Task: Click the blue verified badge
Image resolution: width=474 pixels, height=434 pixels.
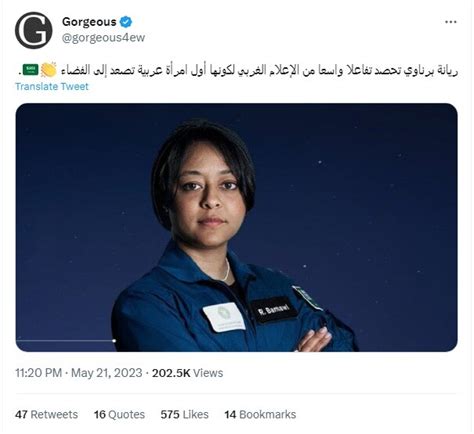Action: [126, 22]
